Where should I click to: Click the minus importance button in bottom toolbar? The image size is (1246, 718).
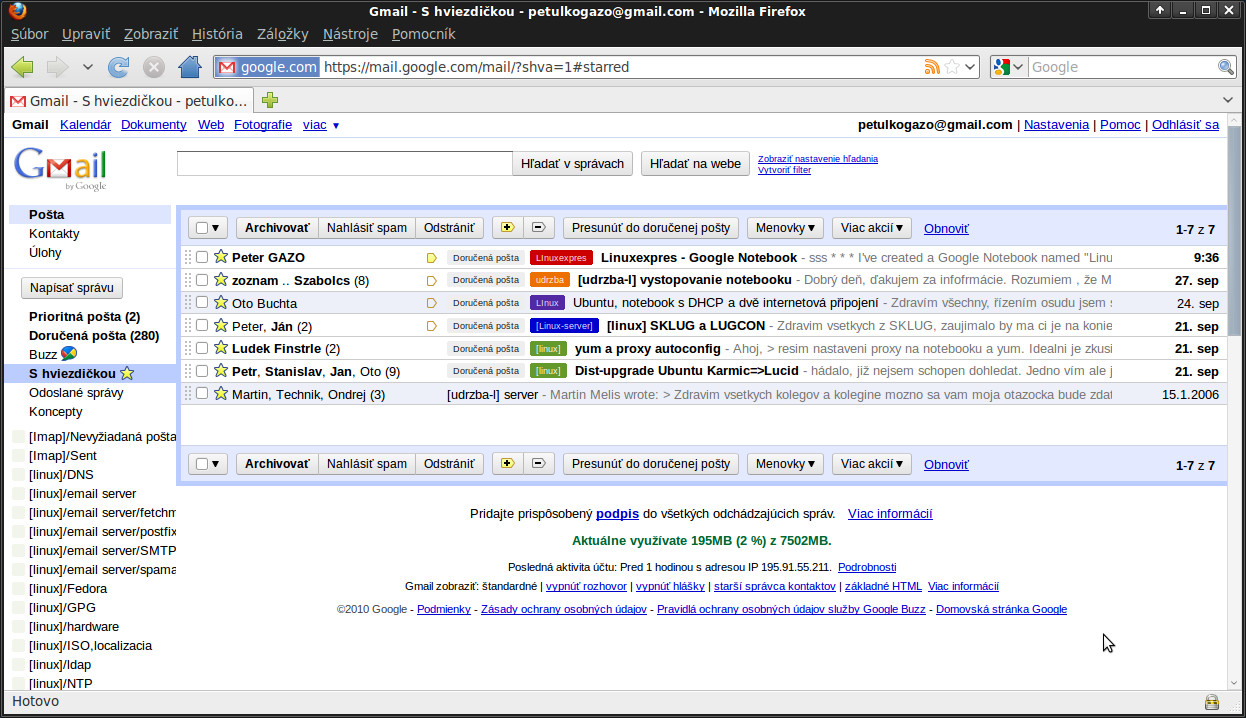click(x=538, y=464)
